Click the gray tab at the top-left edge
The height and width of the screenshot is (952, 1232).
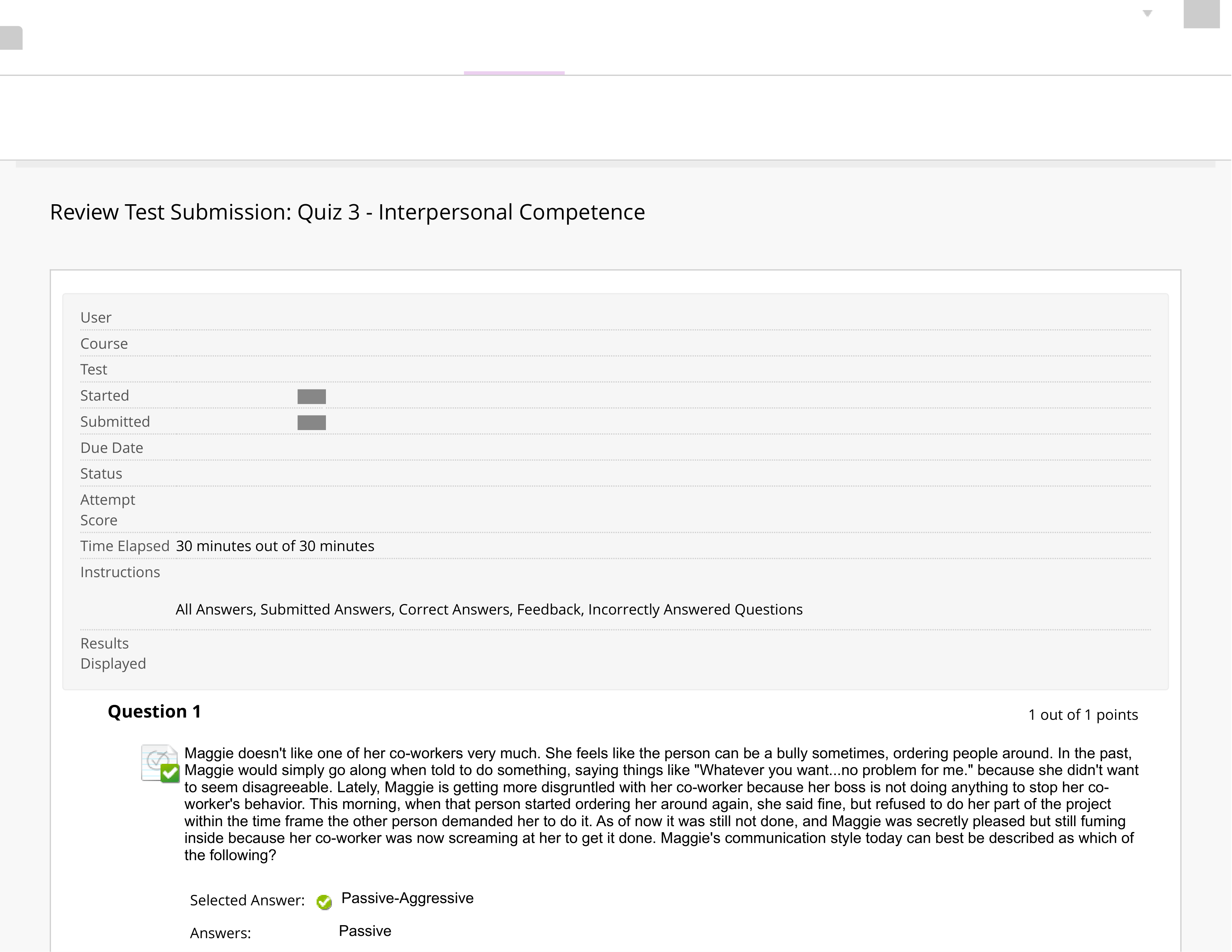(x=11, y=38)
